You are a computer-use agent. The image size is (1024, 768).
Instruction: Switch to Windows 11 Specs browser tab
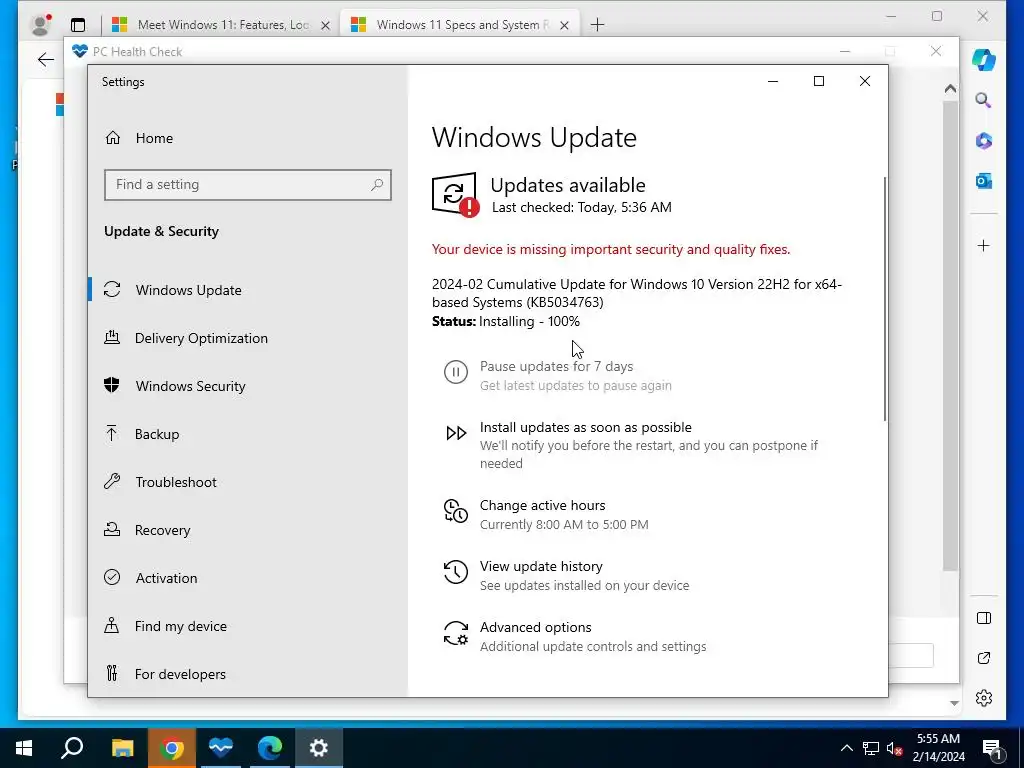[459, 25]
